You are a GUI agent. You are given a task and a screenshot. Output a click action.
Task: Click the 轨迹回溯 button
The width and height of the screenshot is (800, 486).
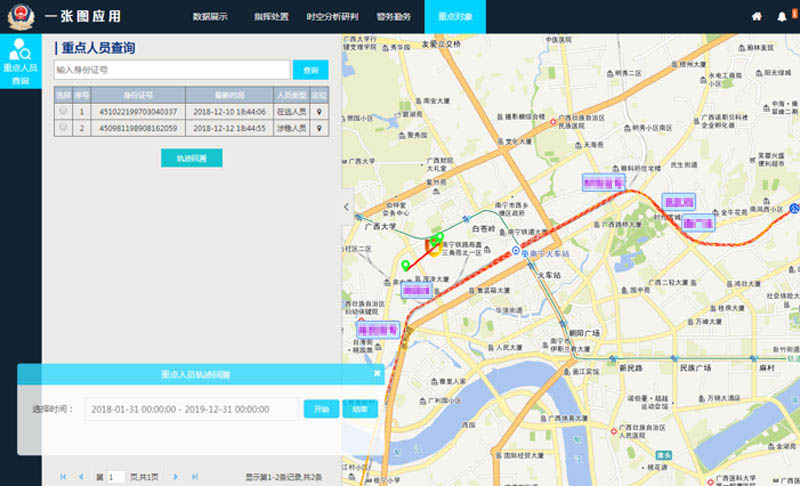(191, 158)
